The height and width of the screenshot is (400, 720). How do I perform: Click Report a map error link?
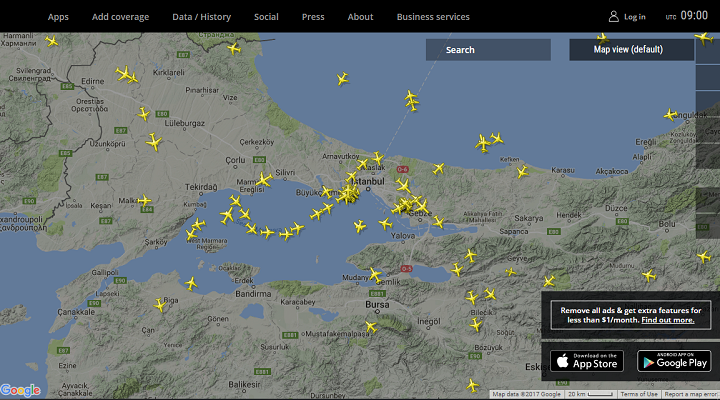[691, 394]
